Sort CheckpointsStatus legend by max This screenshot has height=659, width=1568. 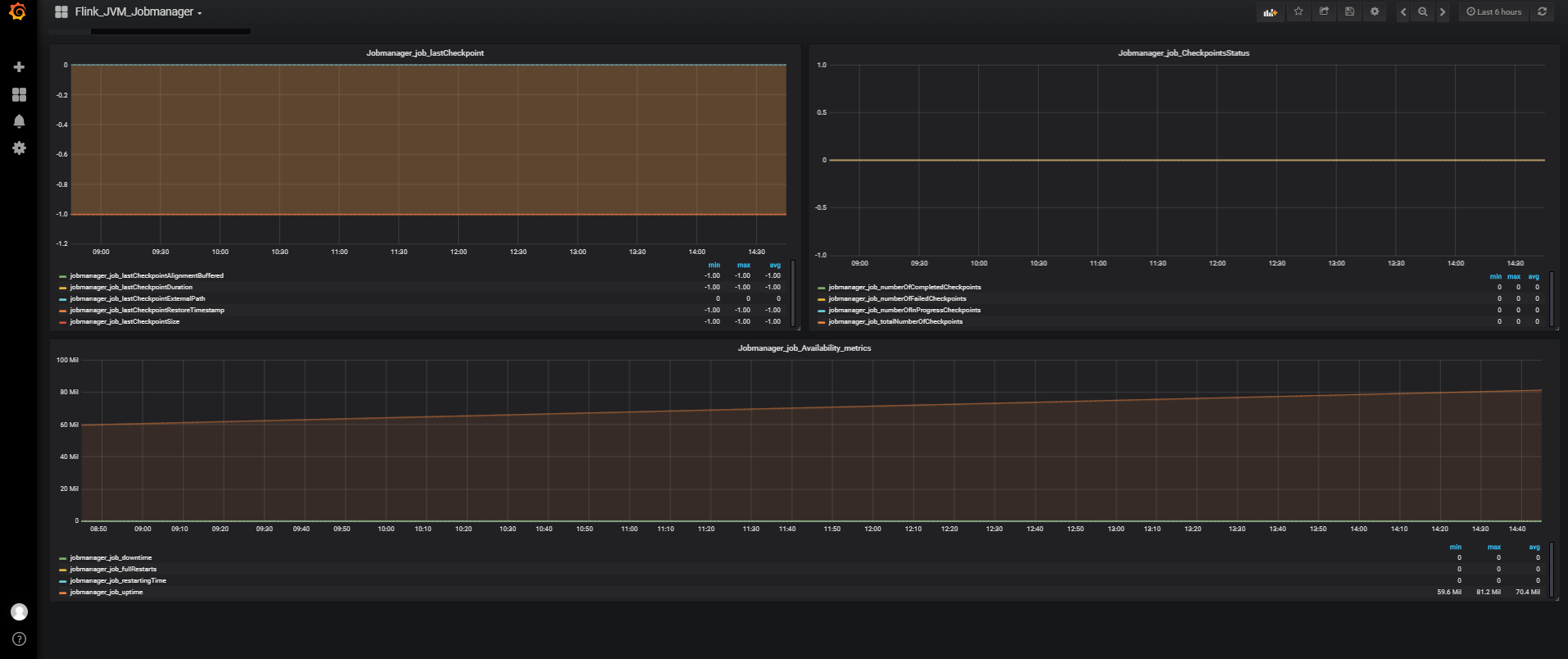(x=1514, y=276)
